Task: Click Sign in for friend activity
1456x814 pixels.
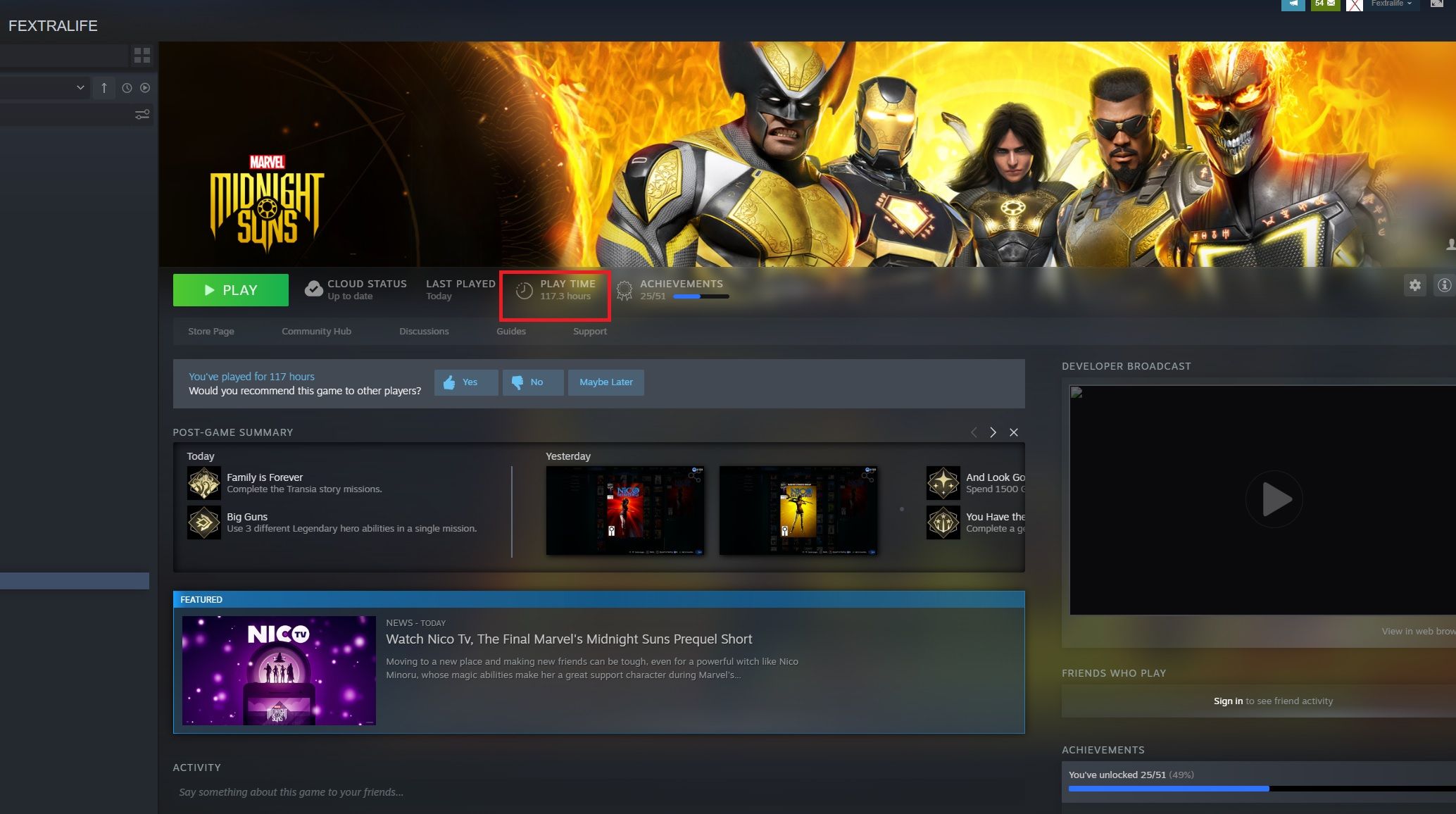Action: coord(1228,701)
